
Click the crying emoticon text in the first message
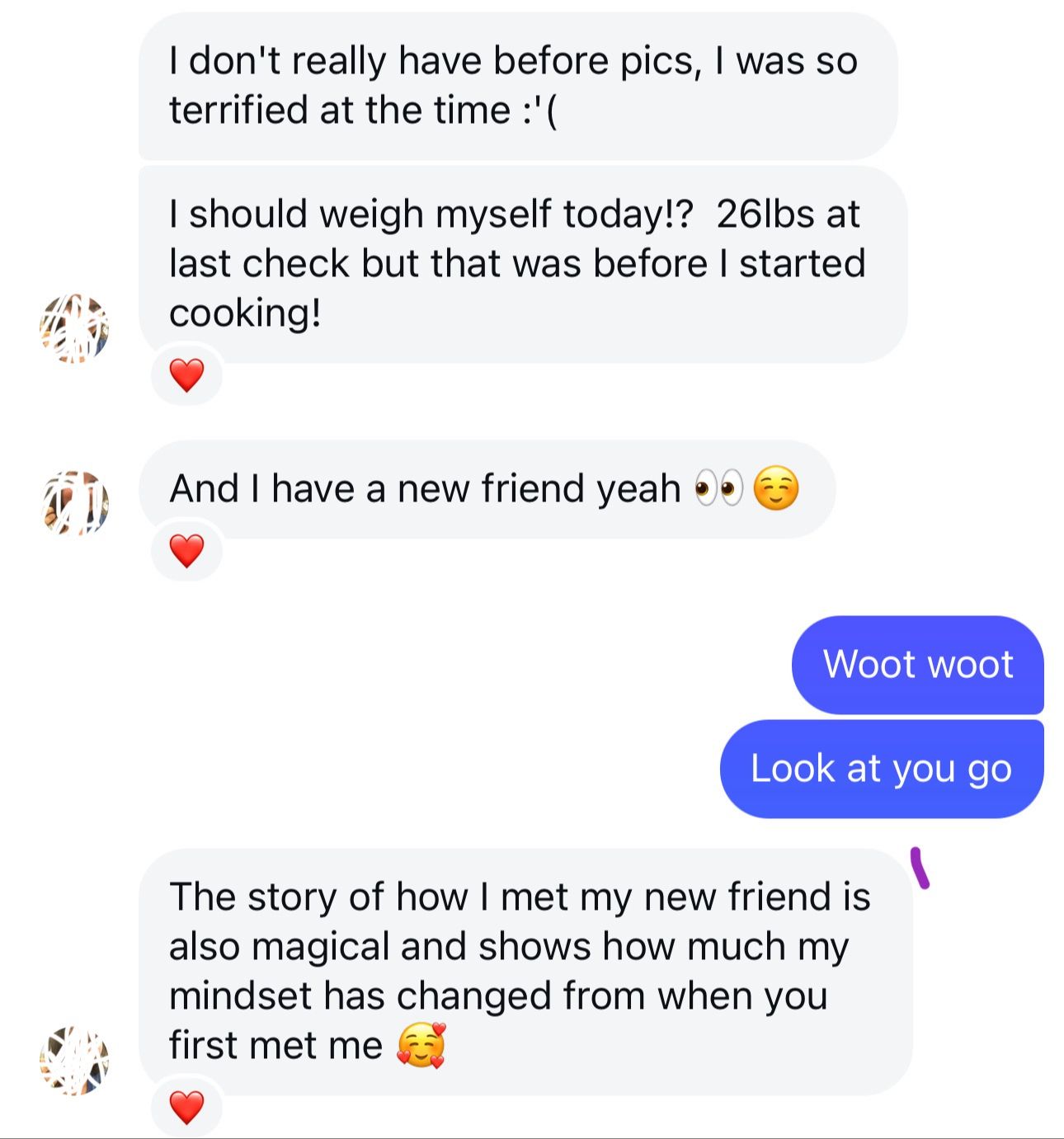click(539, 111)
